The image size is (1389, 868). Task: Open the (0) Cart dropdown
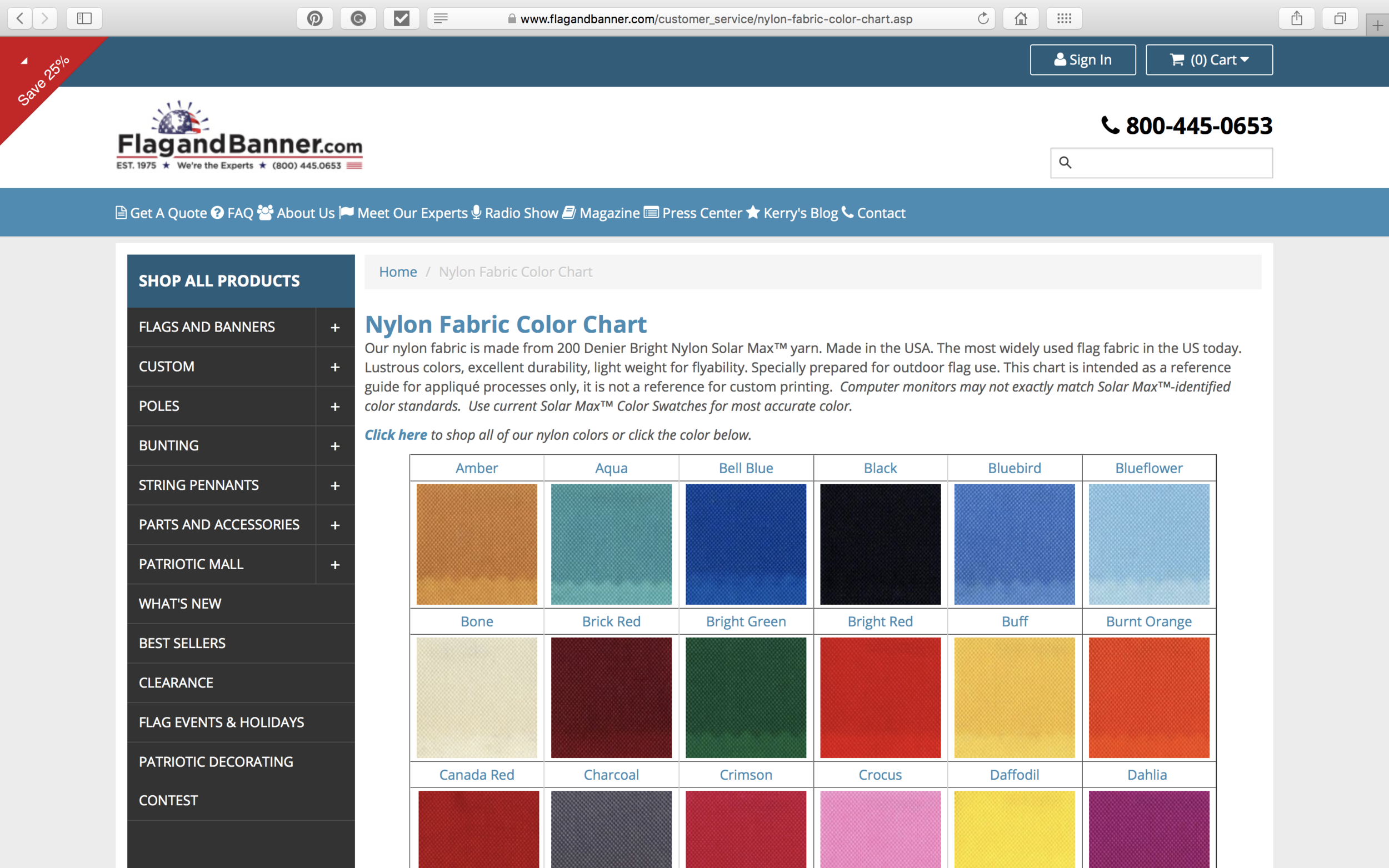pos(1210,60)
